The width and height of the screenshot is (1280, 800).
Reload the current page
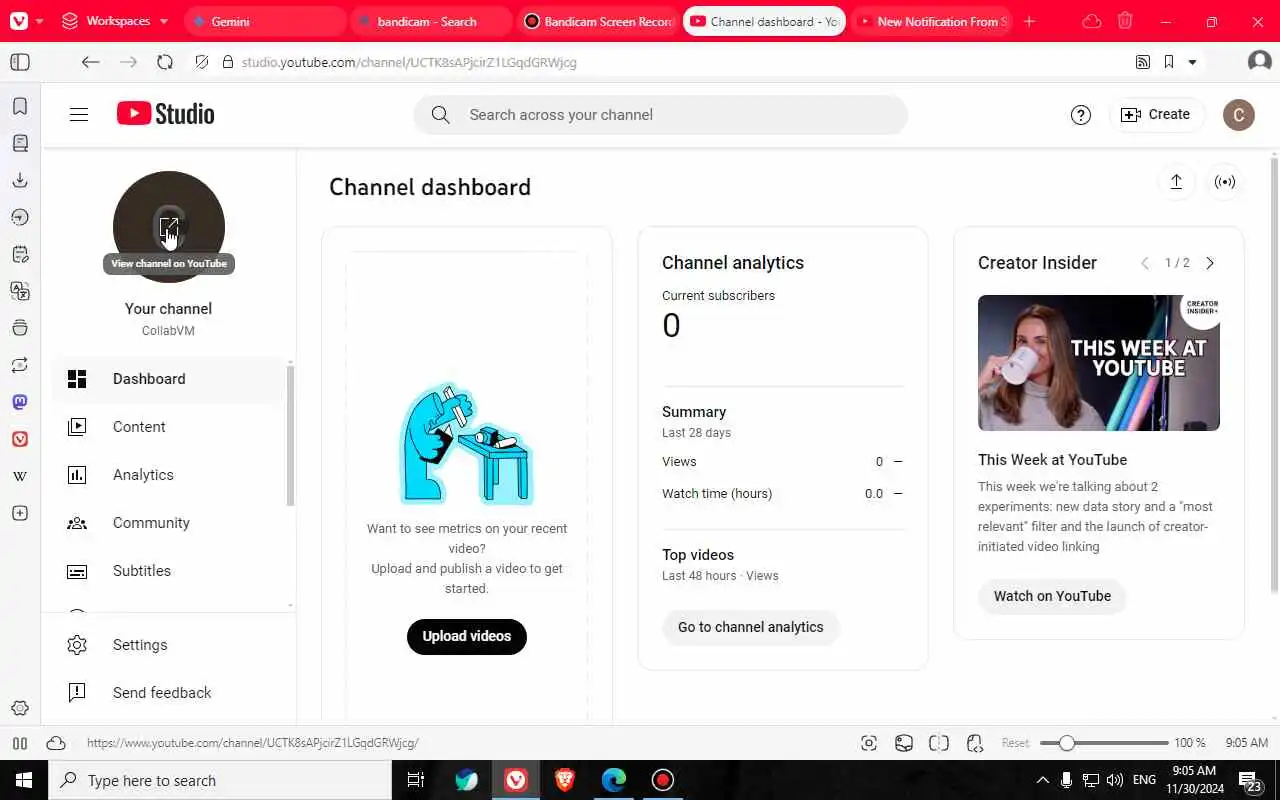point(165,62)
